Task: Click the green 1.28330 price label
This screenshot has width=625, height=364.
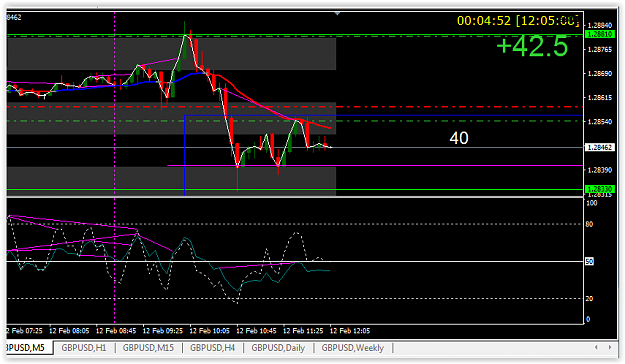Action: coord(600,189)
